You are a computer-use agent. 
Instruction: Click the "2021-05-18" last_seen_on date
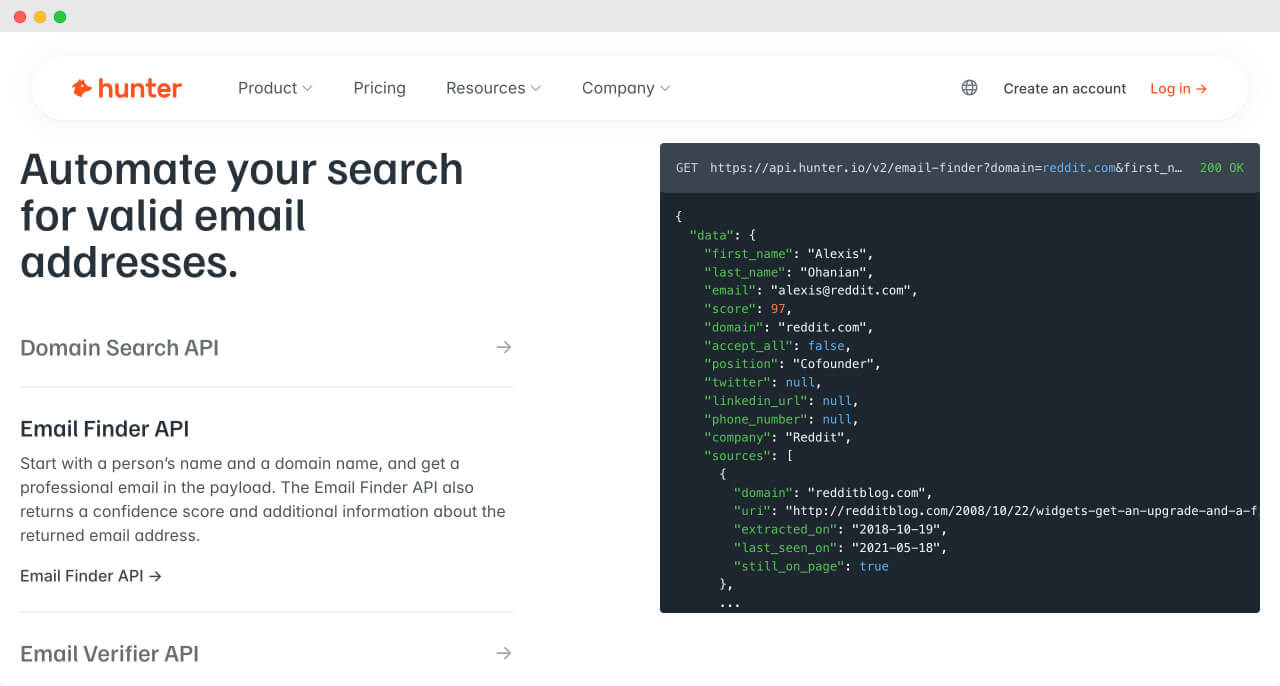(895, 548)
